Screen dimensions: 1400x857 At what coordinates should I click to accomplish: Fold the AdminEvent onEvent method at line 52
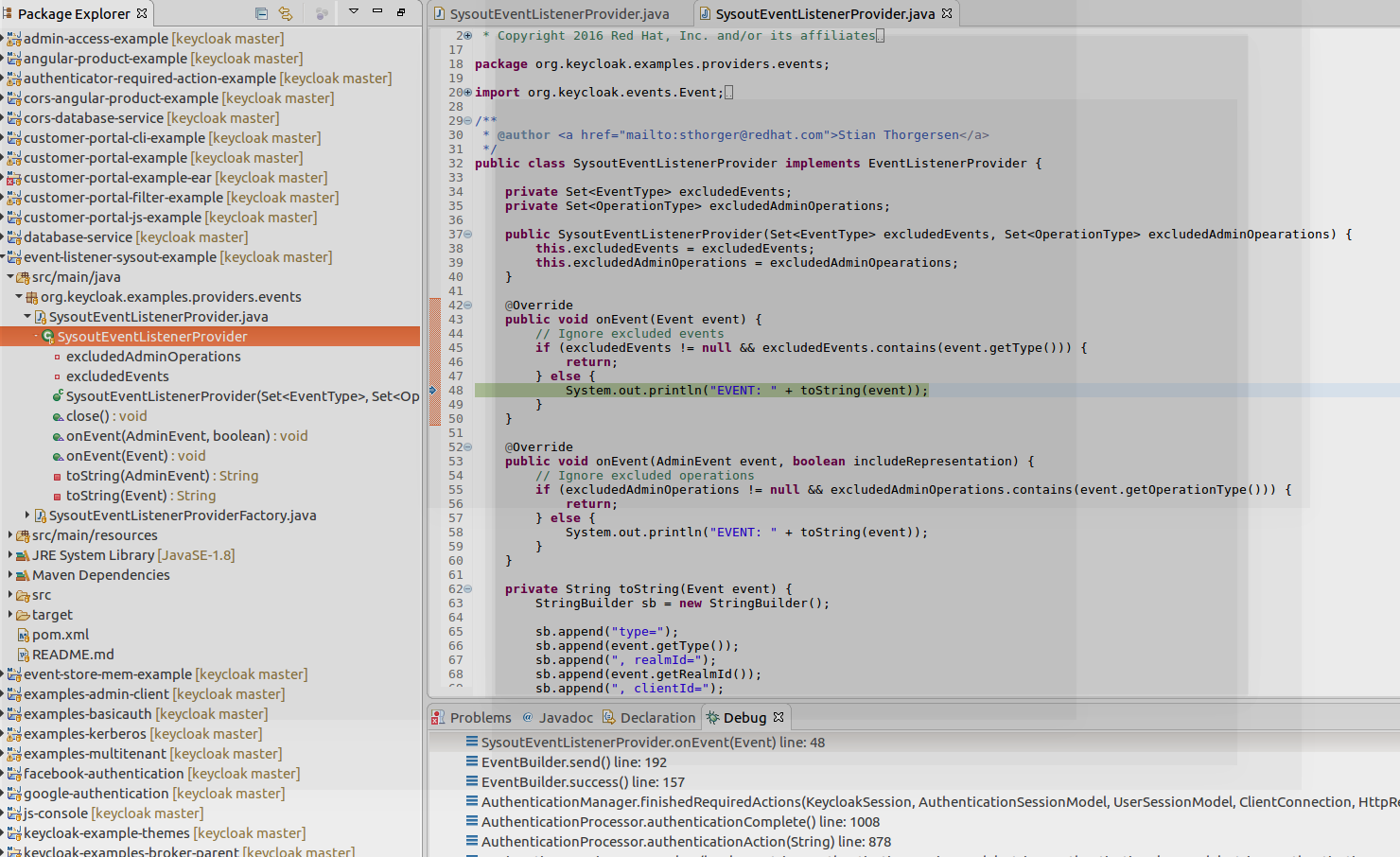click(468, 447)
